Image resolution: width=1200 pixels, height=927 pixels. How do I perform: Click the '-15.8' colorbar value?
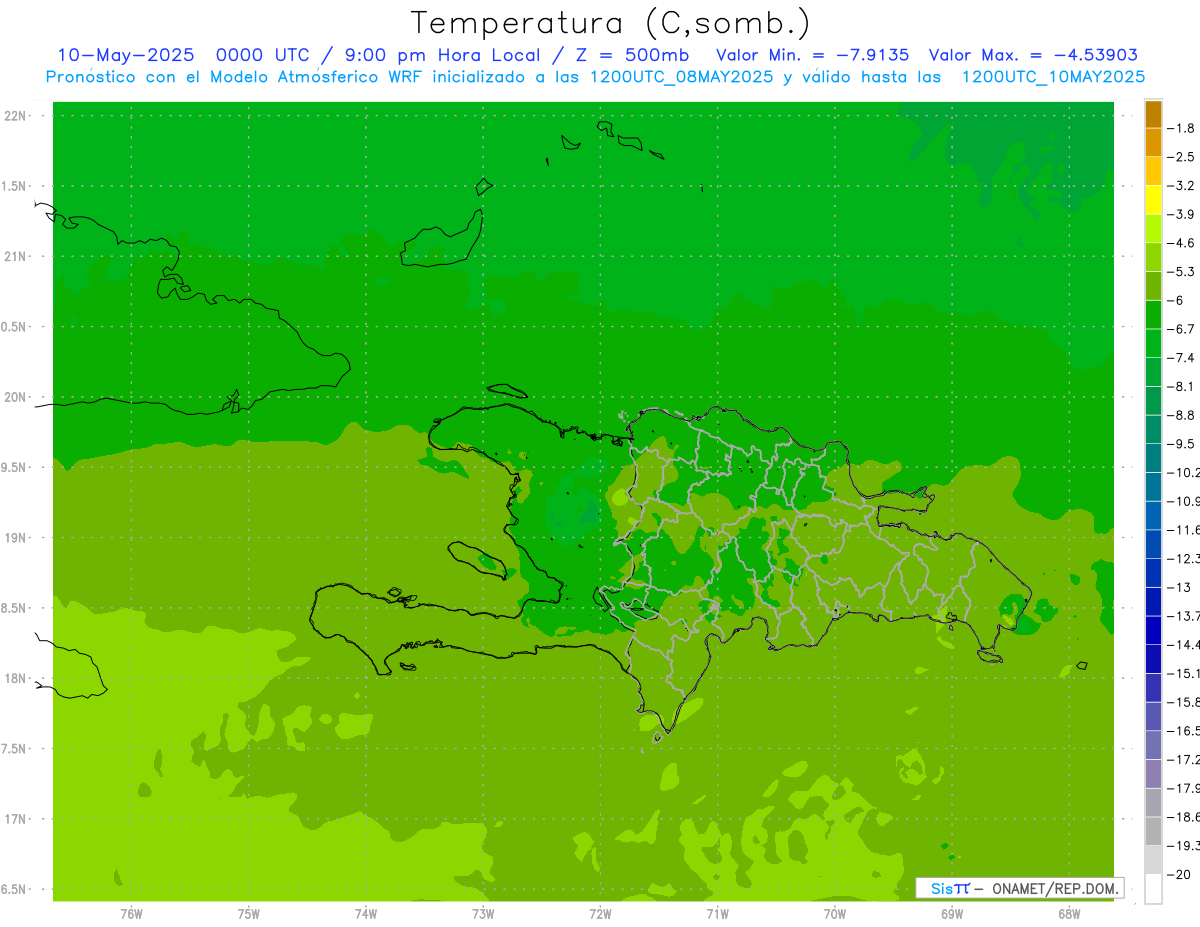coord(1183,702)
